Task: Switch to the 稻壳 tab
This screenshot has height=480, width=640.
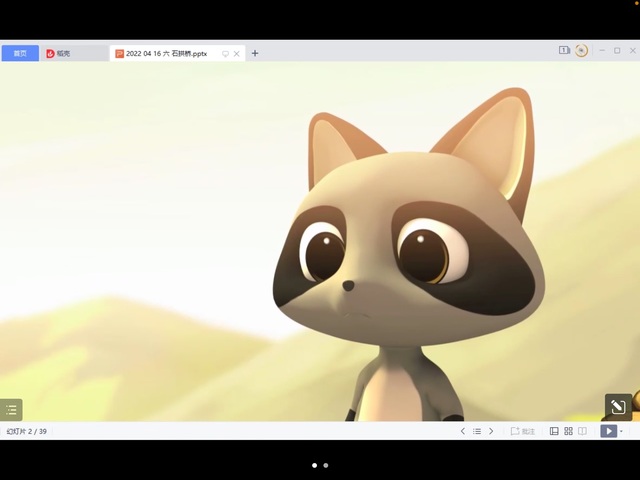Action: click(x=62, y=53)
